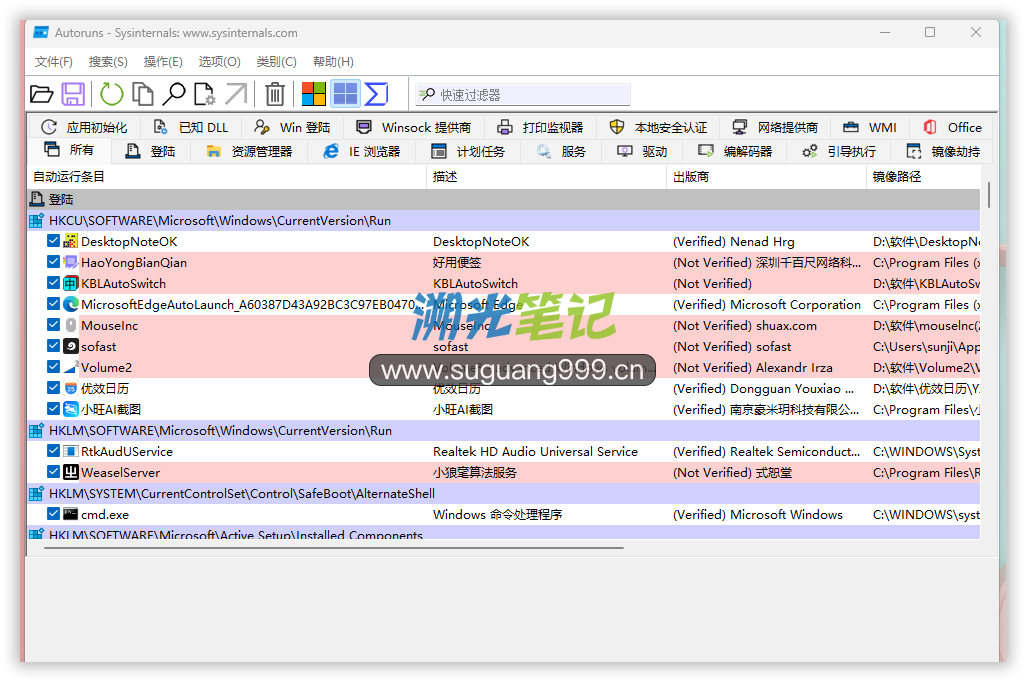
Task: Switch to the WMI tab
Action: (870, 127)
